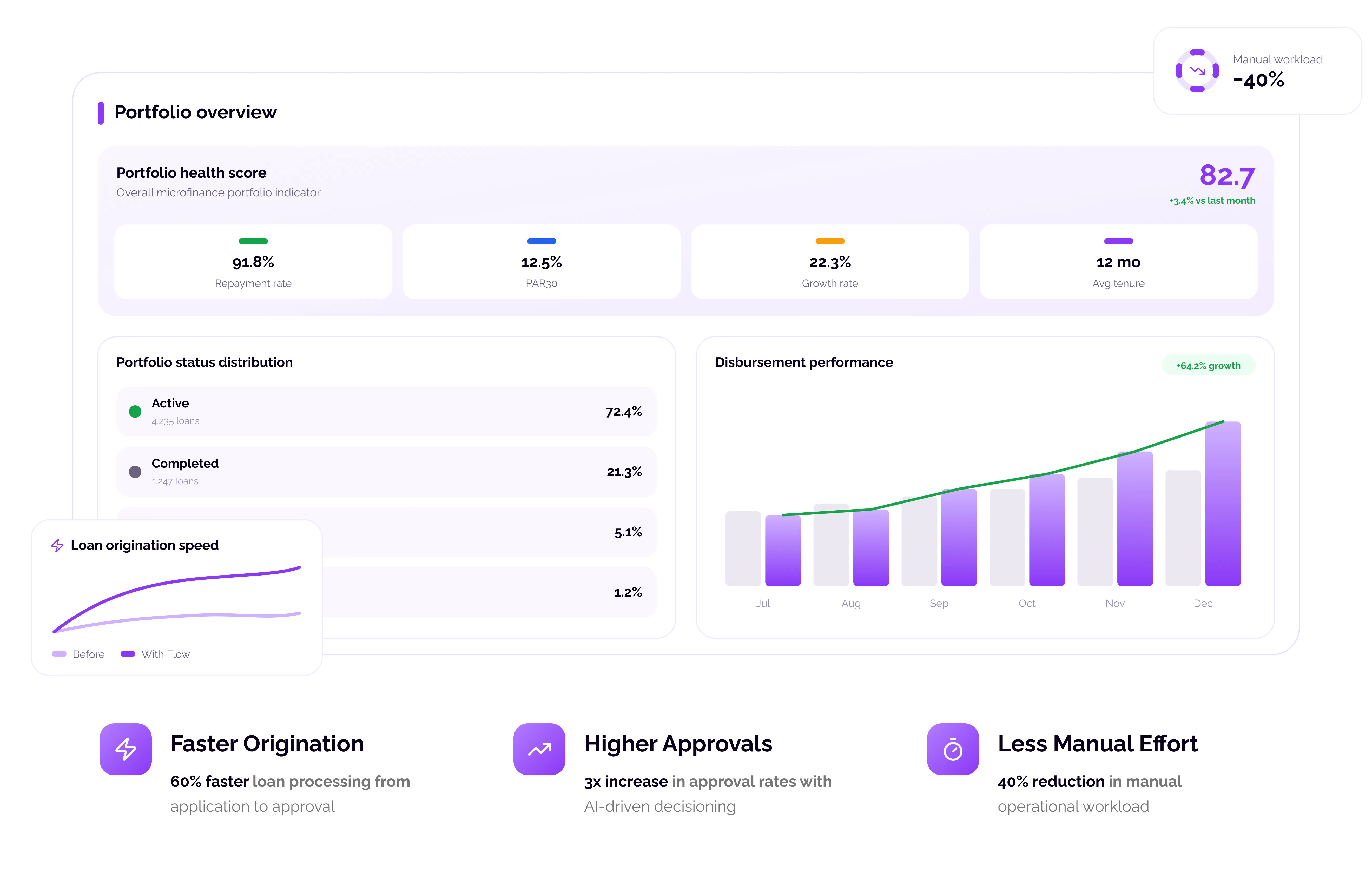Click the blue bar above PAR30
This screenshot has width=1372, height=873.
click(x=541, y=241)
